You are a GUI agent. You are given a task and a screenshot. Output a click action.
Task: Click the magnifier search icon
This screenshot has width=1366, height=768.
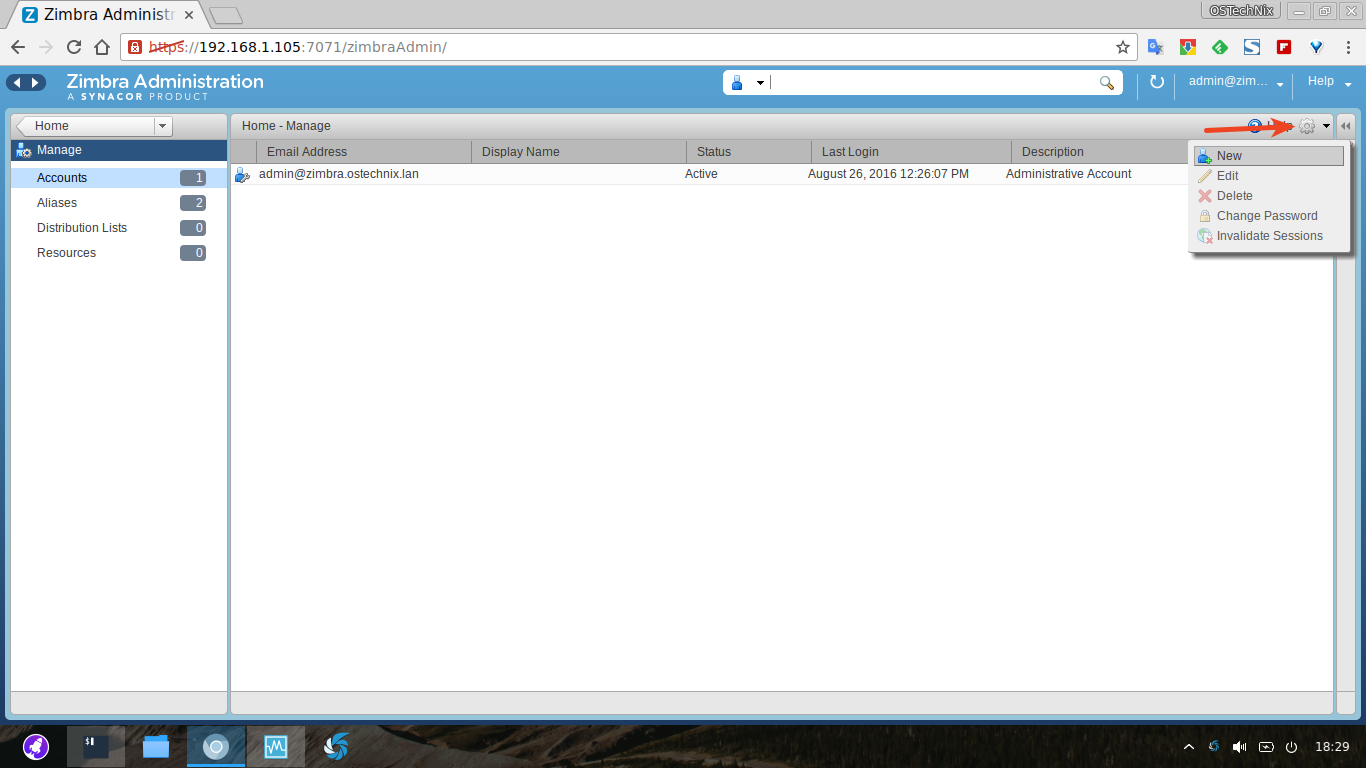click(x=1107, y=83)
